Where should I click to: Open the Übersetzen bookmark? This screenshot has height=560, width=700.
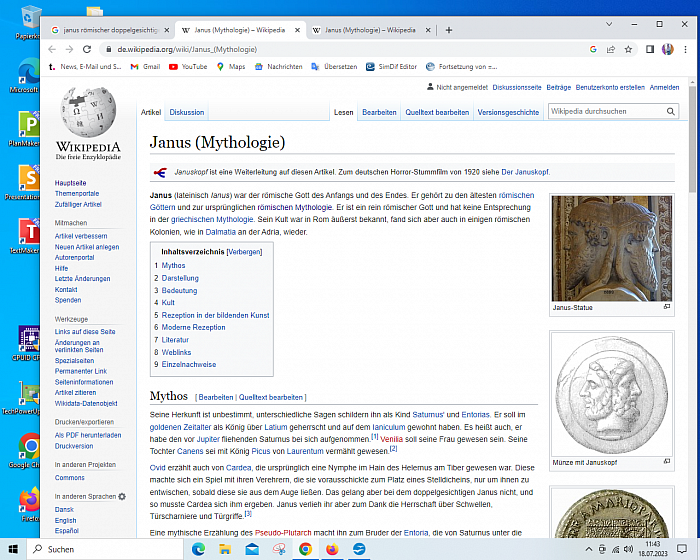(334, 67)
